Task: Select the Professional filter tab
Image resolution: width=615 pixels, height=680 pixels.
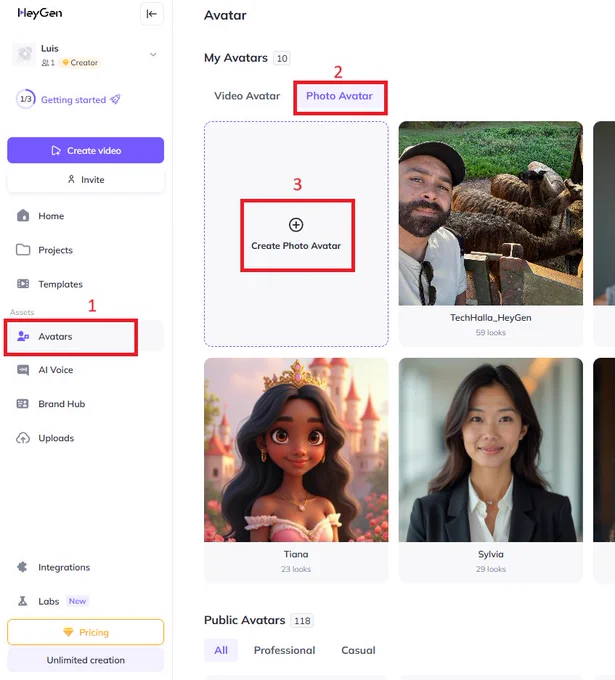Action: [285, 650]
